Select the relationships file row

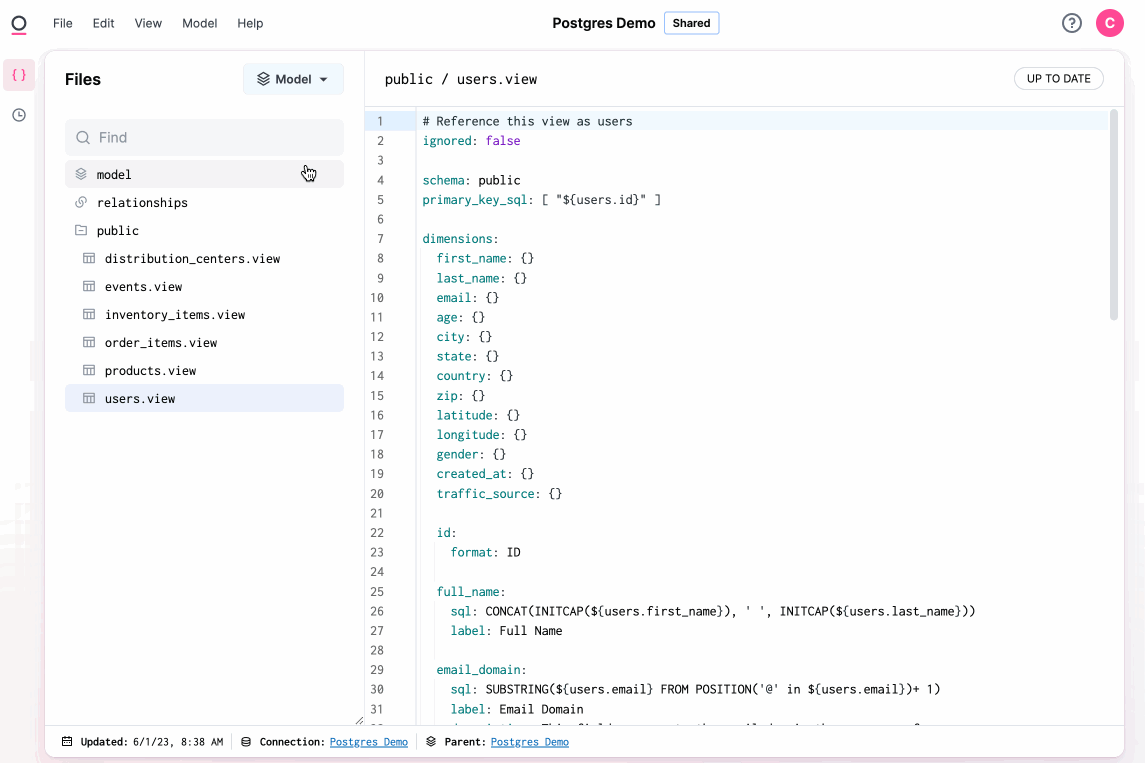tap(204, 202)
